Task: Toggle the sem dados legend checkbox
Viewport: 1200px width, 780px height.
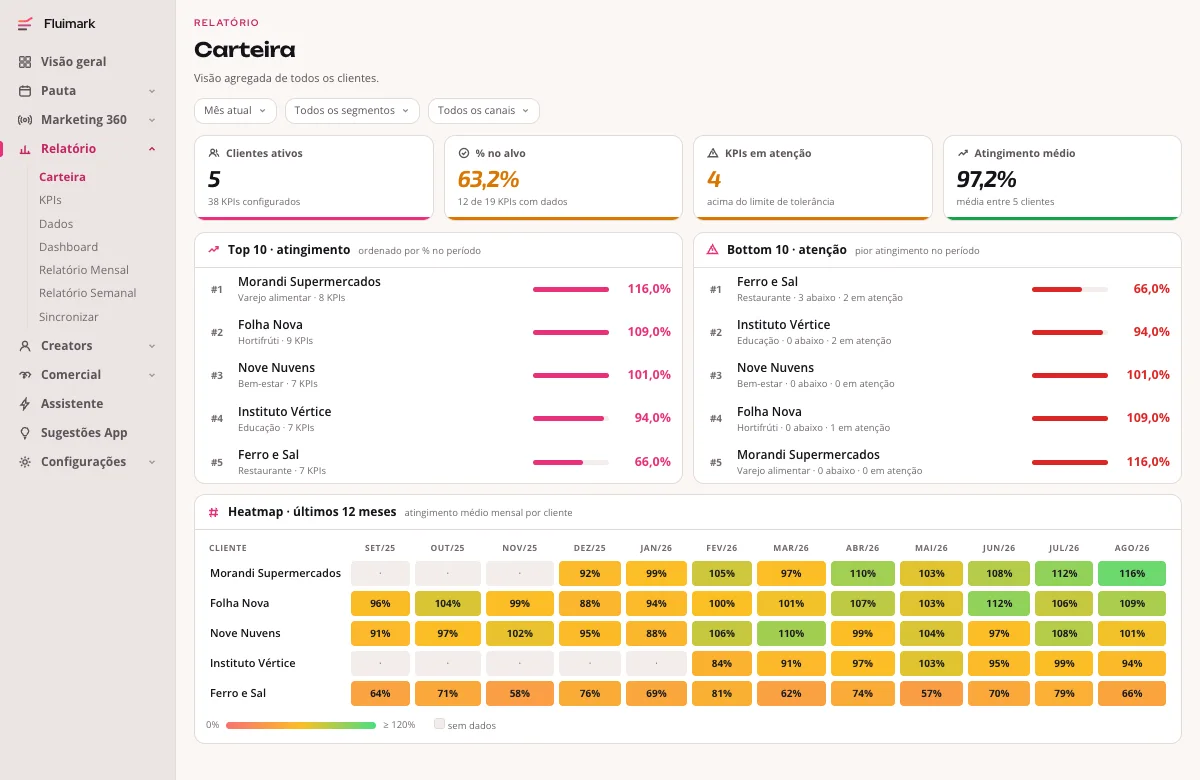Action: point(439,724)
